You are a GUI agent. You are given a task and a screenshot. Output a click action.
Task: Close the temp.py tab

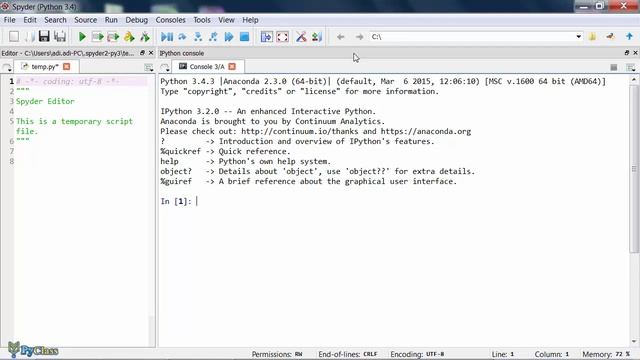pyautogui.click(x=67, y=66)
